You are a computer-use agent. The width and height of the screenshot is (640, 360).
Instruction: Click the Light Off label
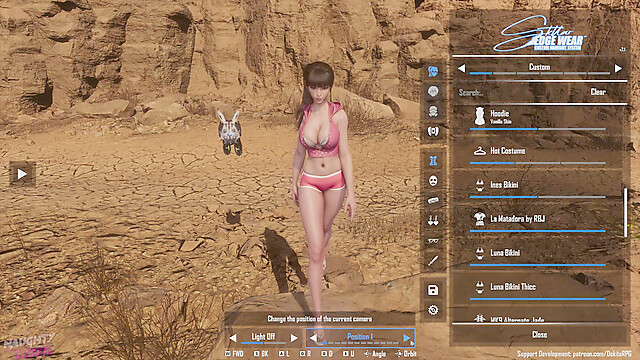click(263, 337)
